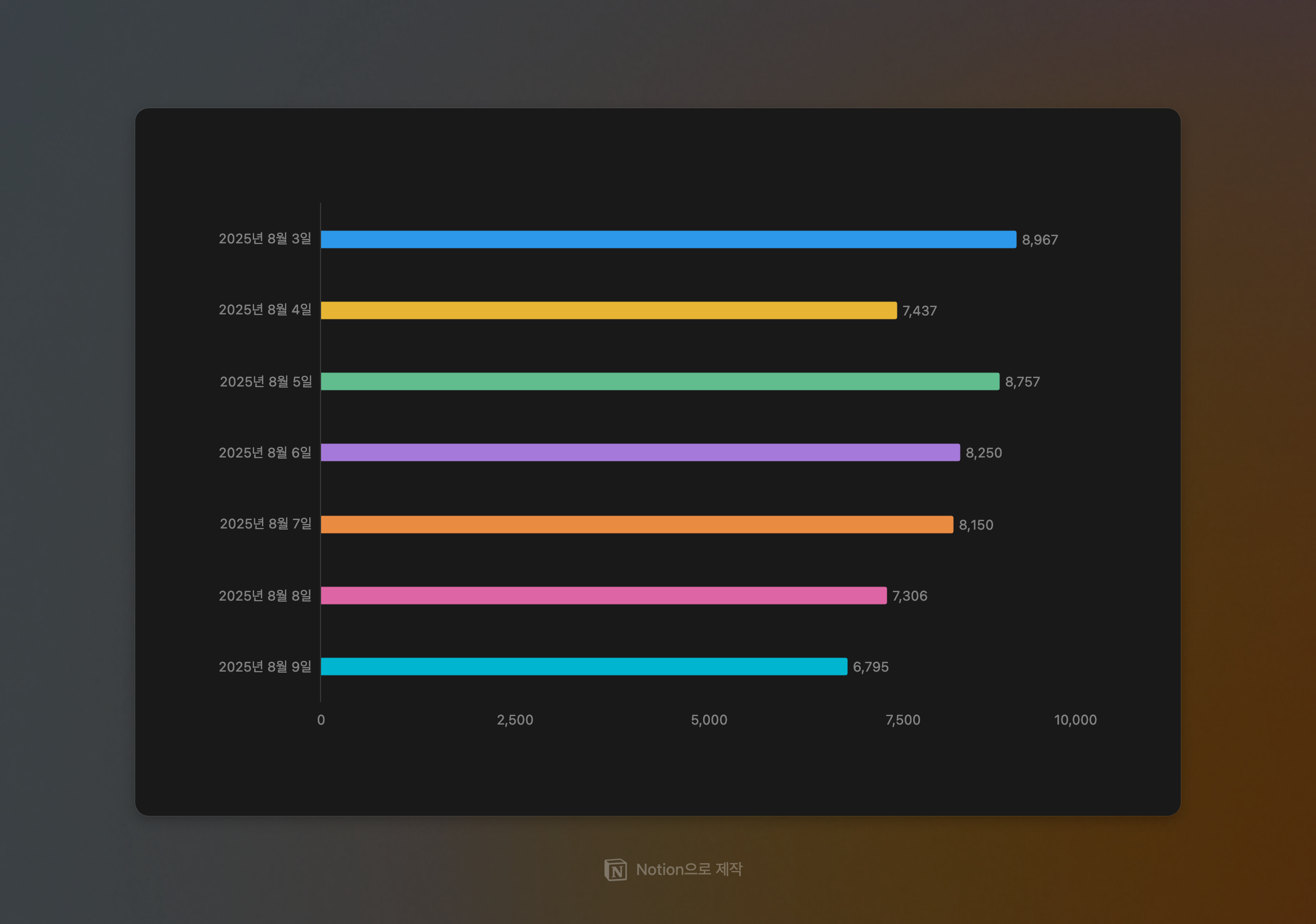Click the pink bar for 8월 8일

pos(603,596)
